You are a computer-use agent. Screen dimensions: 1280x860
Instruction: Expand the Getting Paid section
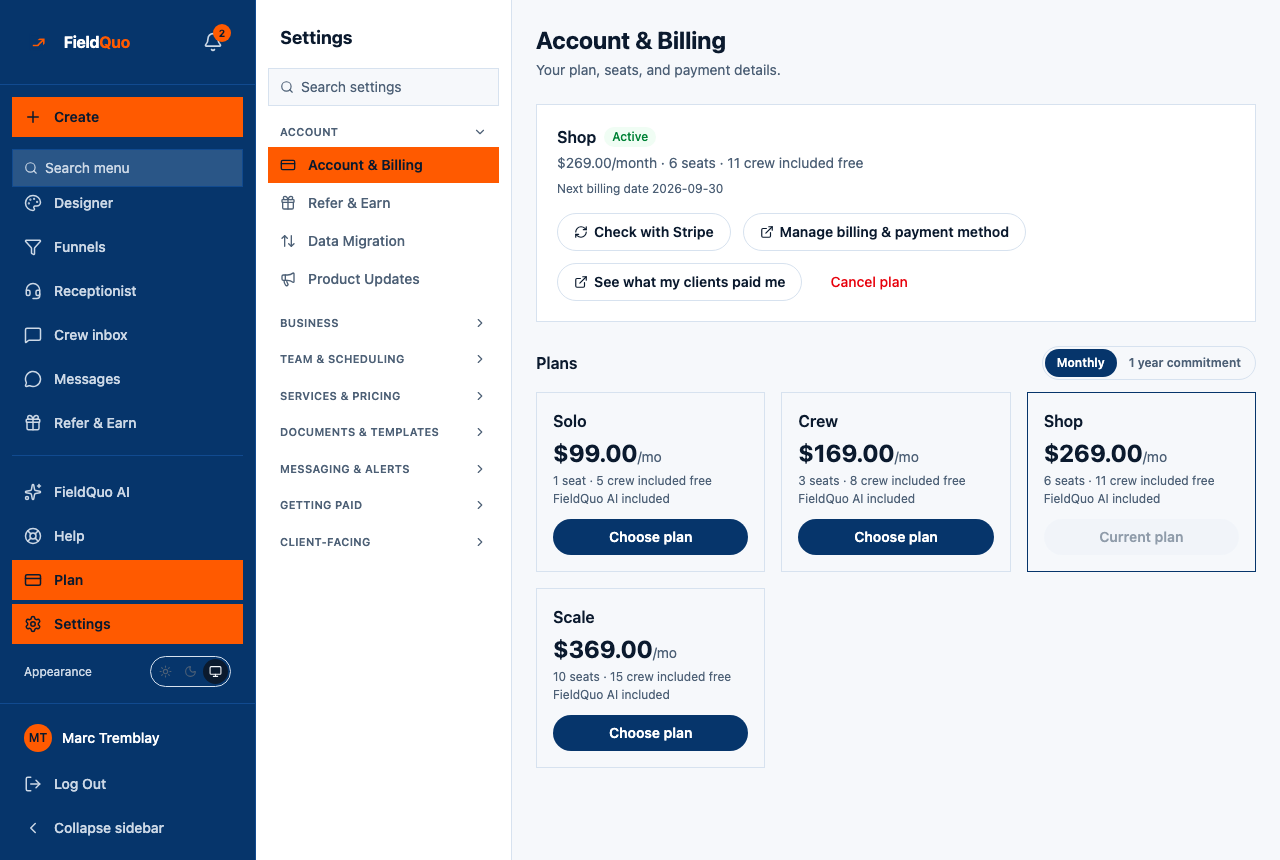point(383,505)
